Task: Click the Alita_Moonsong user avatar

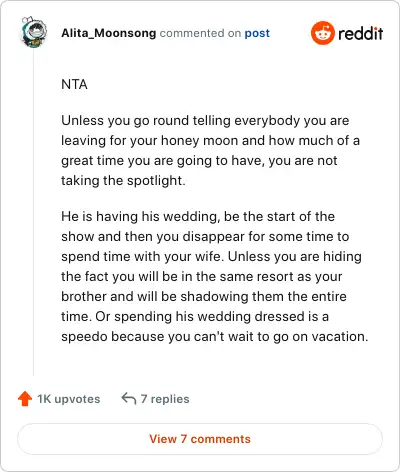Action: click(33, 32)
